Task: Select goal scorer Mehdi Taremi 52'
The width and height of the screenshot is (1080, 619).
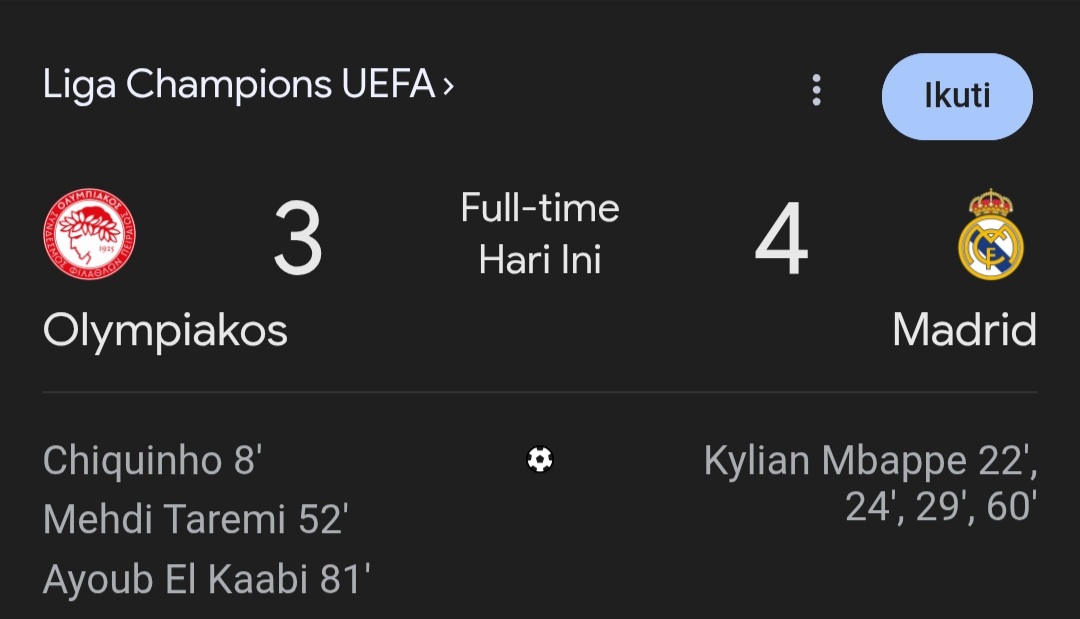Action: coord(195,520)
